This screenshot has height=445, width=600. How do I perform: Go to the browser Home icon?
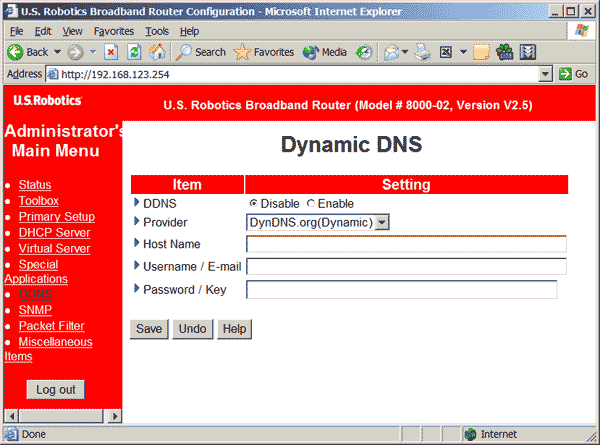(156, 52)
